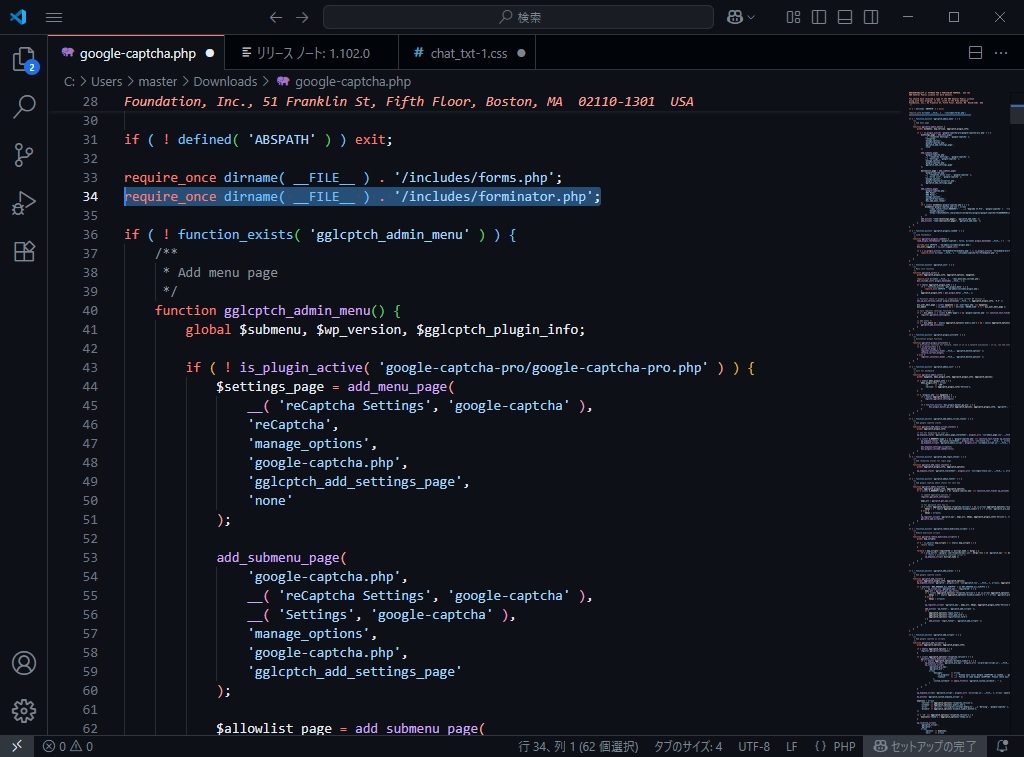Change tab size setting

pos(688,746)
